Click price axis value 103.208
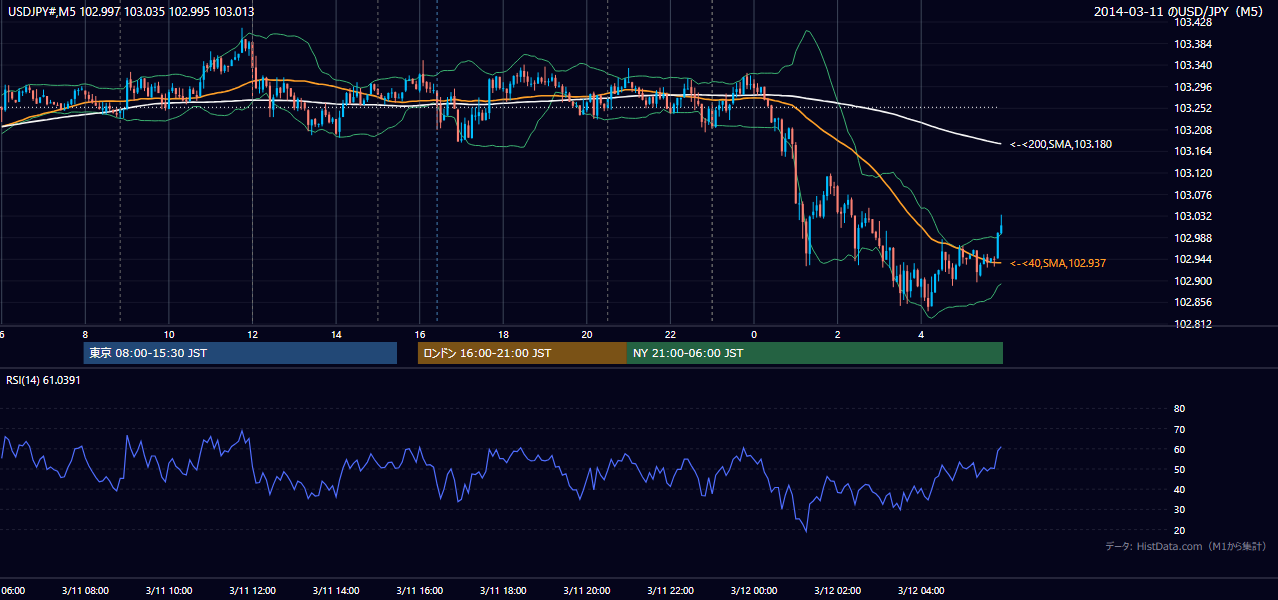The width and height of the screenshot is (1278, 600). 1193,130
